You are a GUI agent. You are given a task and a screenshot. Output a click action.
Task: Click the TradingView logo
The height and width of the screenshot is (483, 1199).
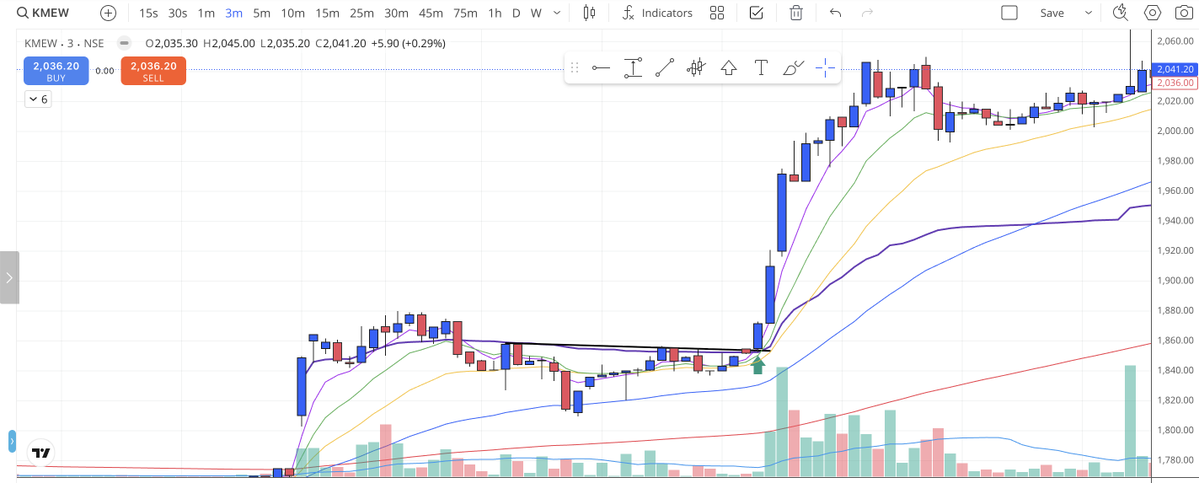click(41, 453)
